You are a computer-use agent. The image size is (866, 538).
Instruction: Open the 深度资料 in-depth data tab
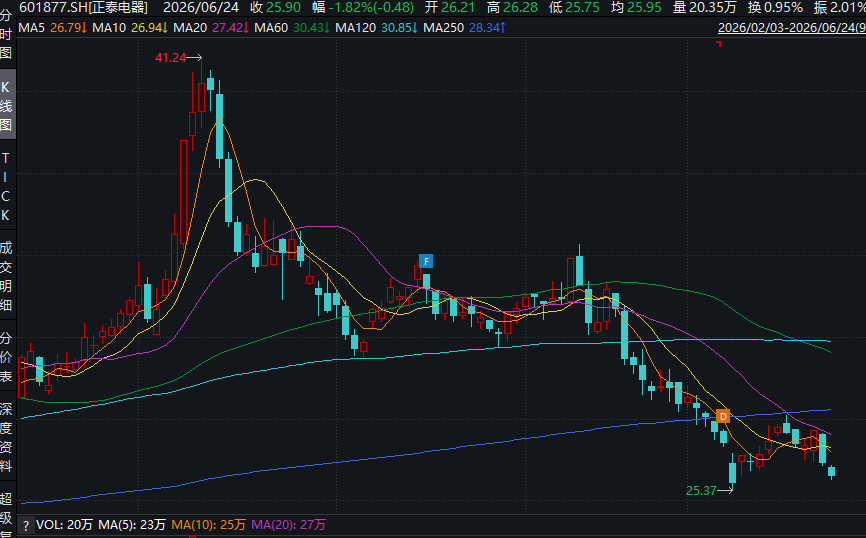[6, 437]
